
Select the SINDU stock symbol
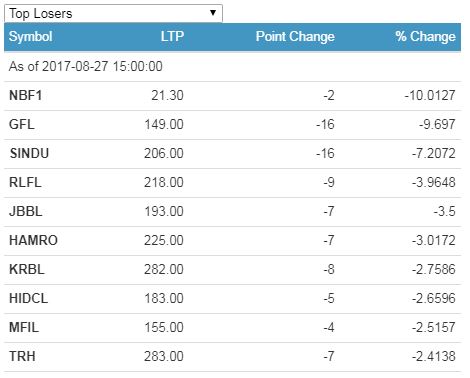[x=29, y=154]
